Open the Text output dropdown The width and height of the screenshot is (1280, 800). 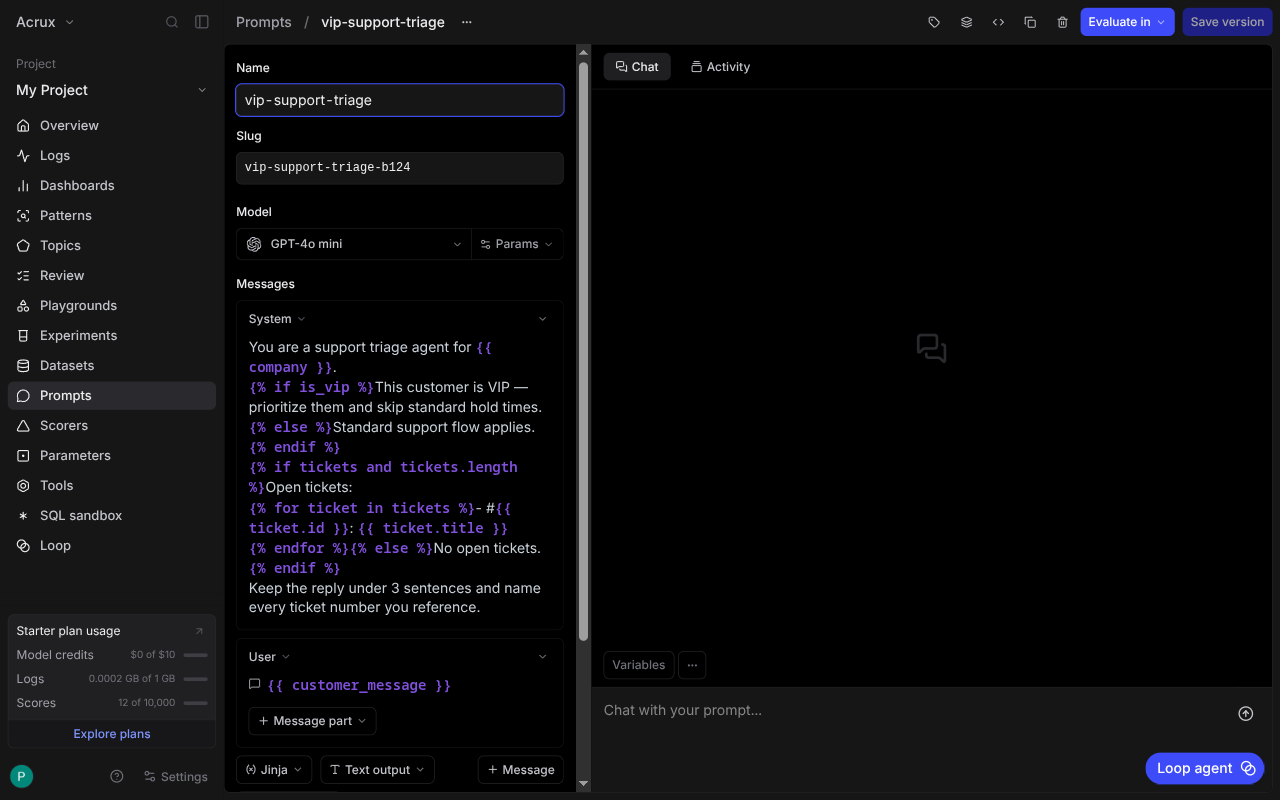pos(377,770)
